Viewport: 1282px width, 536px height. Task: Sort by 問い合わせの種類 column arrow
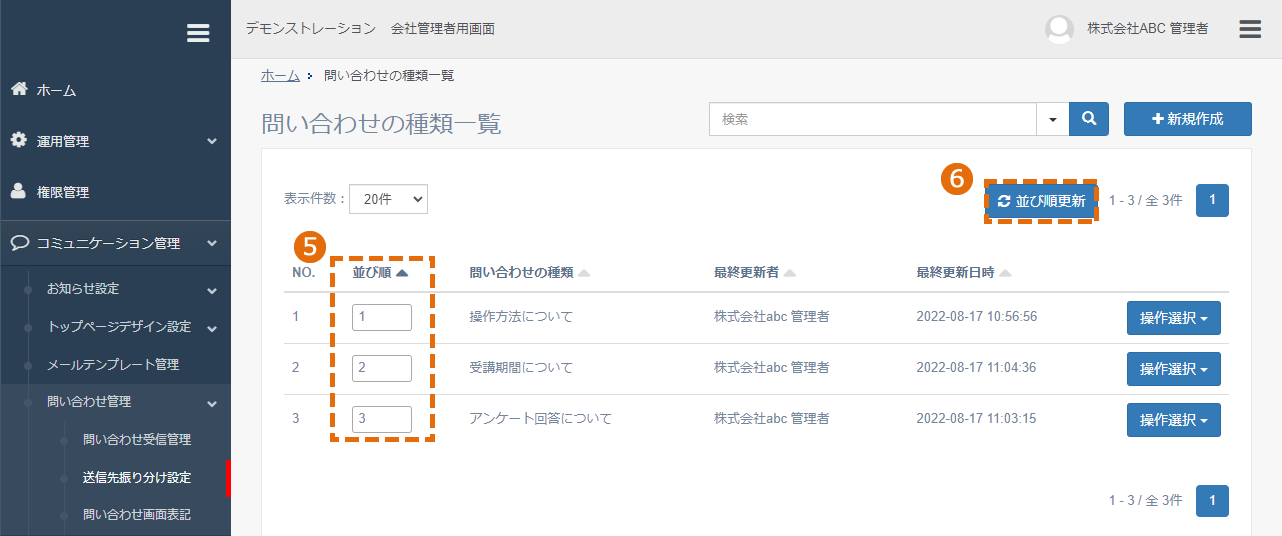click(584, 273)
